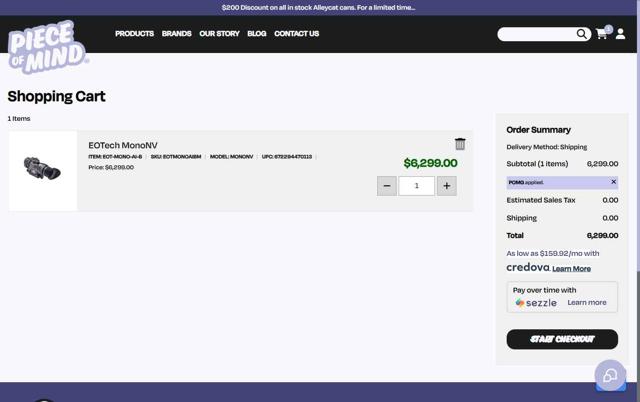Click the Start Checkout button
Viewport: 640px width, 402px height.
point(562,339)
